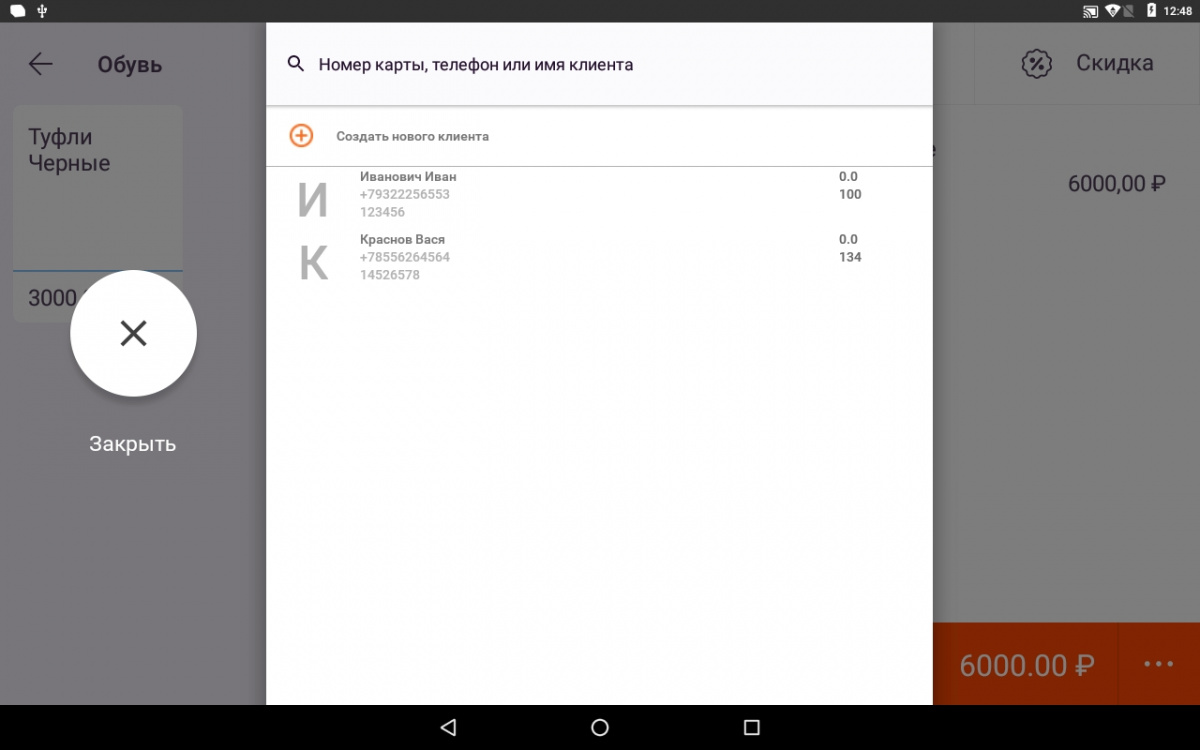
Task: Open the Скидка discount icon
Action: click(x=1037, y=64)
